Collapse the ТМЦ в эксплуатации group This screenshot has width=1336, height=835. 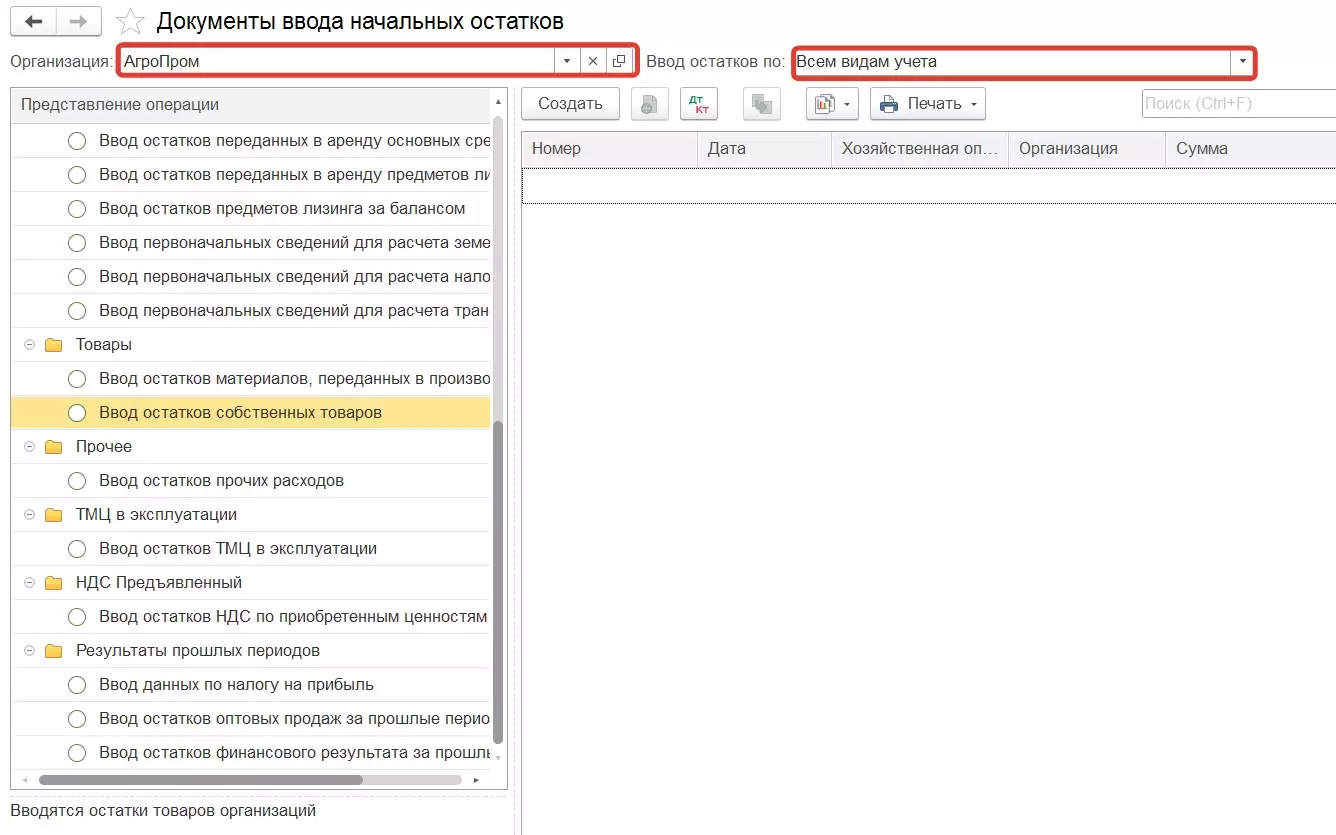tap(29, 515)
